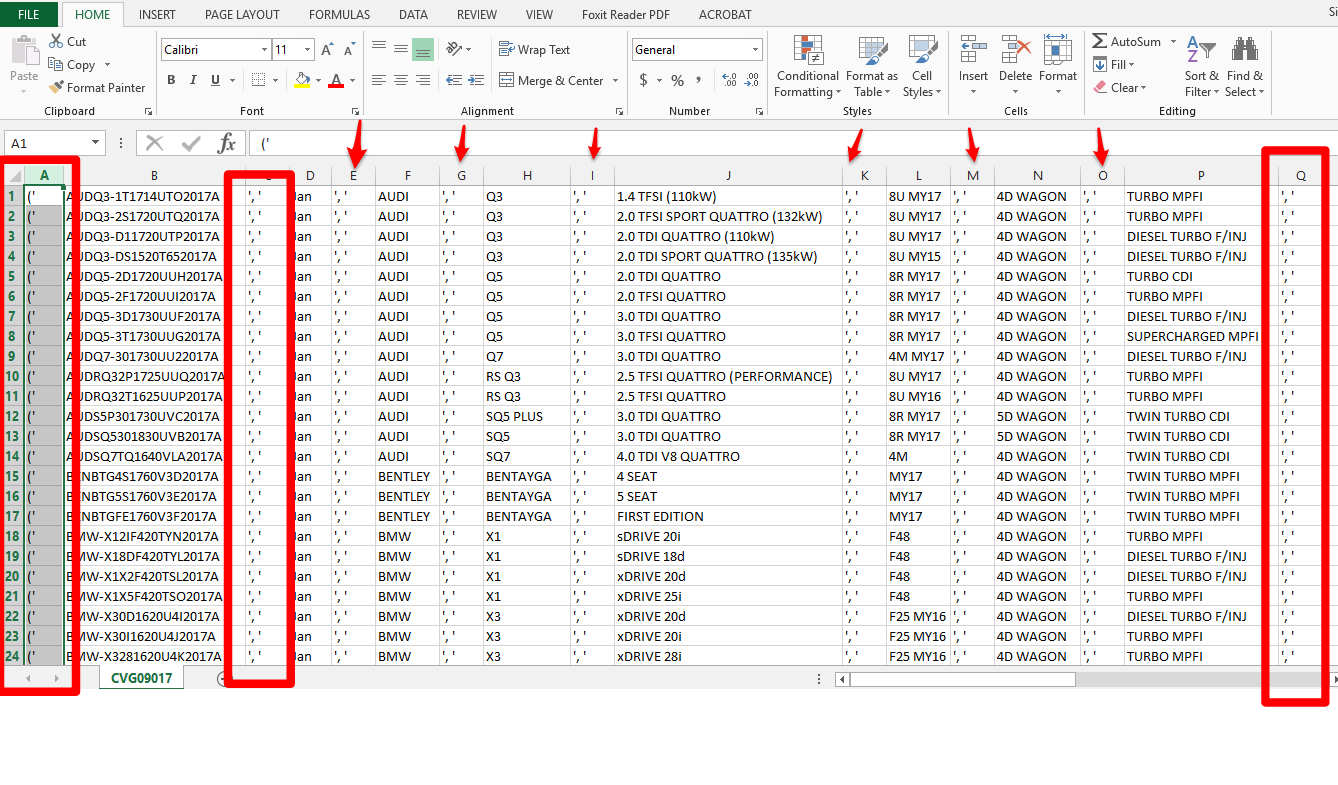Toggle Bold formatting
The width and height of the screenshot is (1338, 785).
pyautogui.click(x=171, y=80)
